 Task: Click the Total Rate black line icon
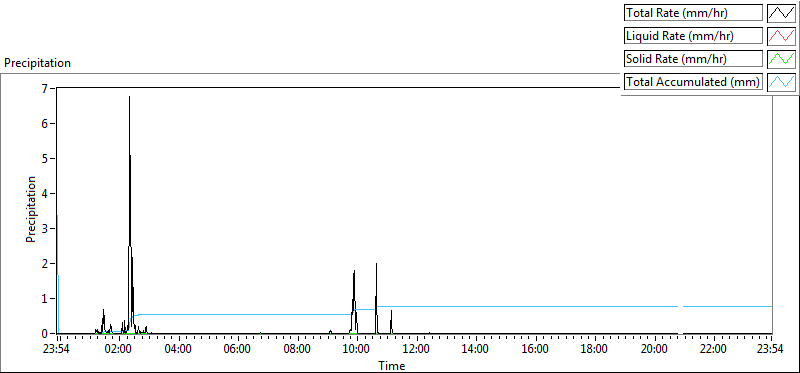click(x=782, y=13)
